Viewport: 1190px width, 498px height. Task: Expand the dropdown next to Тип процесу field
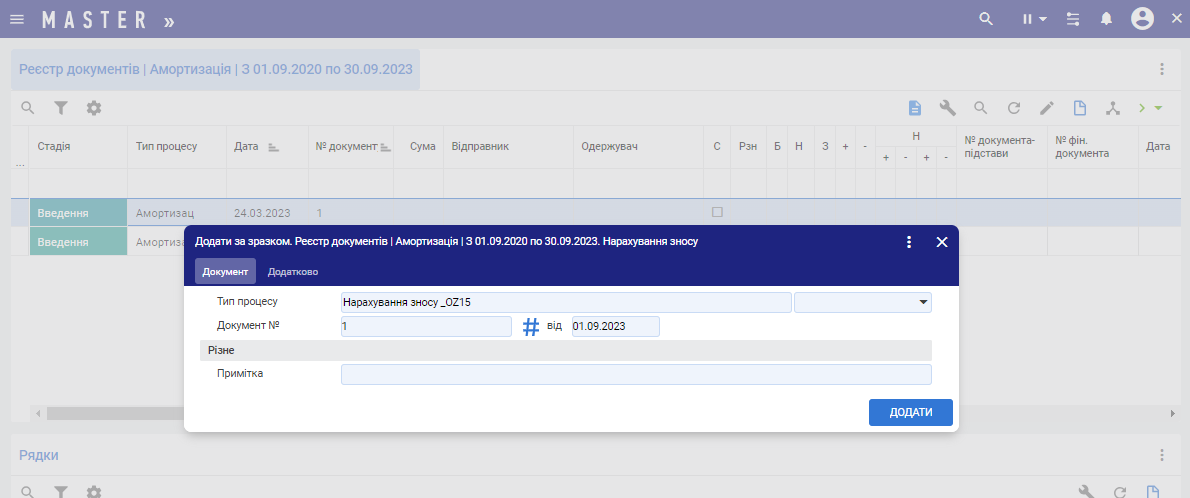coord(921,302)
